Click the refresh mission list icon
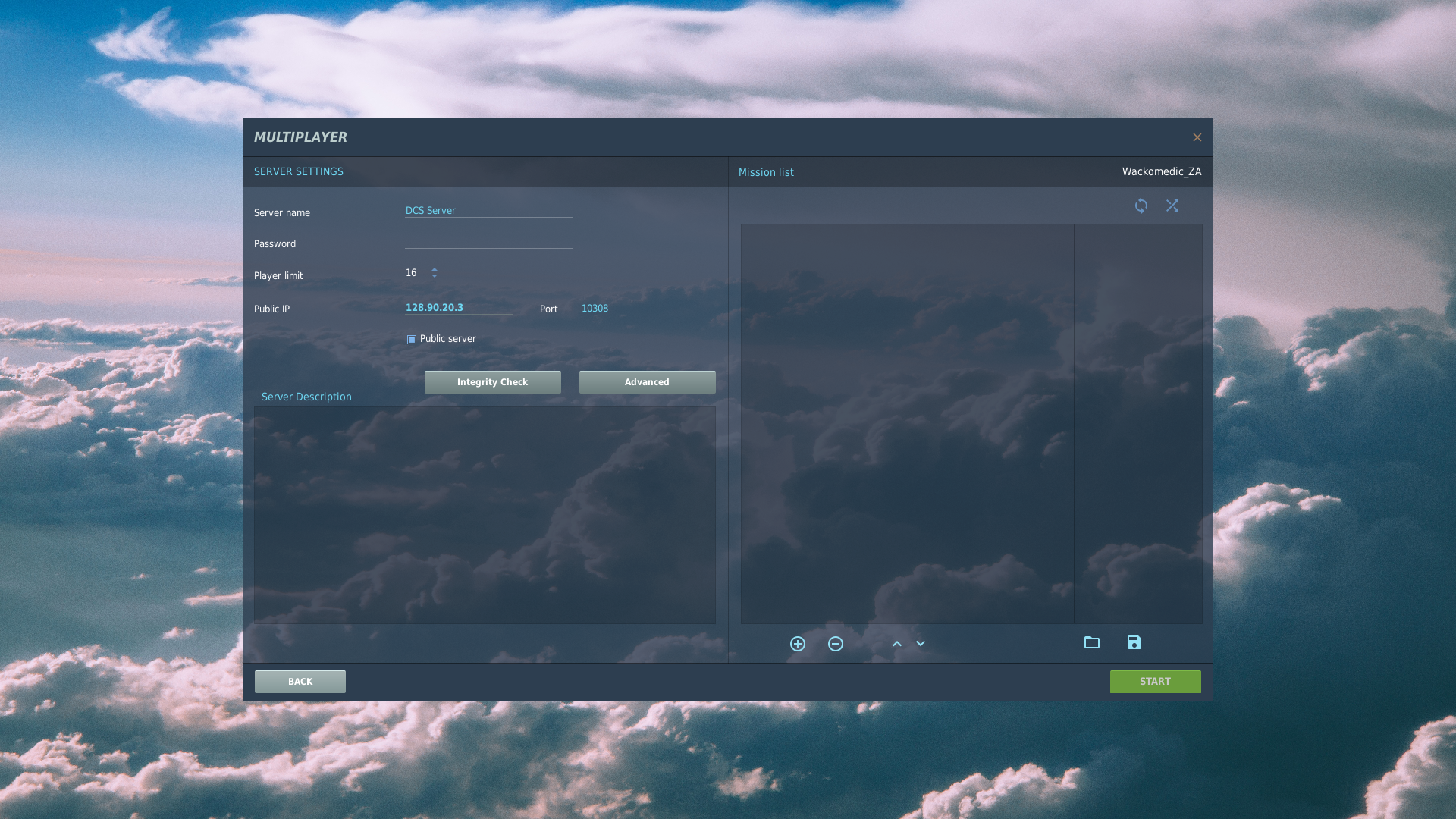Image resolution: width=1456 pixels, height=819 pixels. coord(1141,206)
